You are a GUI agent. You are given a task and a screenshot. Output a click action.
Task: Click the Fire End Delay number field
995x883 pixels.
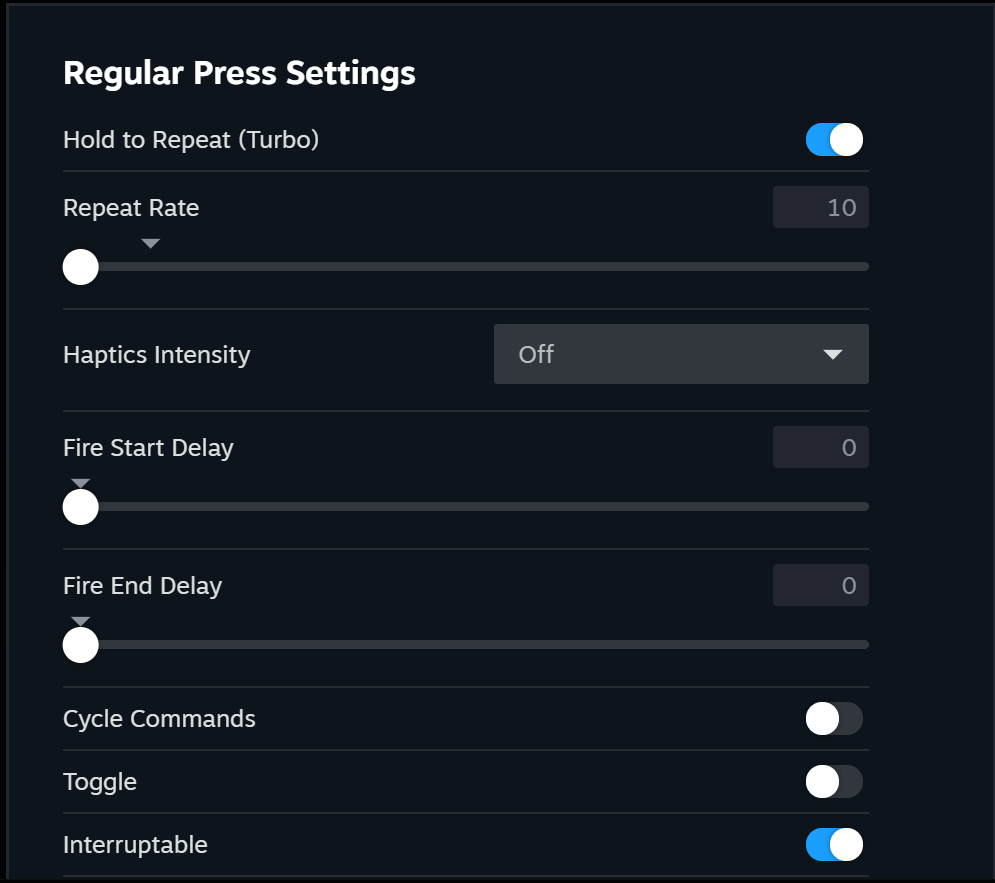(x=820, y=585)
